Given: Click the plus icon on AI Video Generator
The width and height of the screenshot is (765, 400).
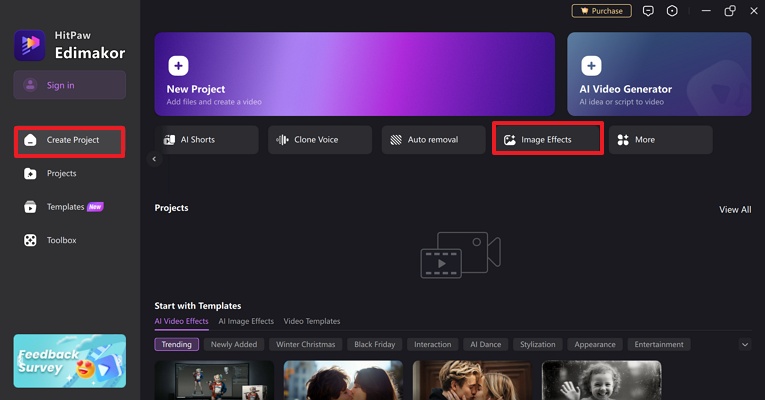Looking at the screenshot, I should point(591,66).
